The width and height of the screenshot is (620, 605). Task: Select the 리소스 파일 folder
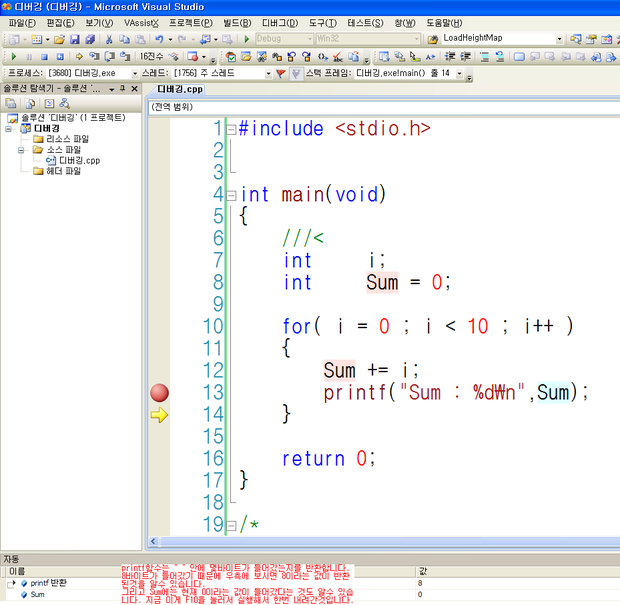pyautogui.click(x=67, y=139)
